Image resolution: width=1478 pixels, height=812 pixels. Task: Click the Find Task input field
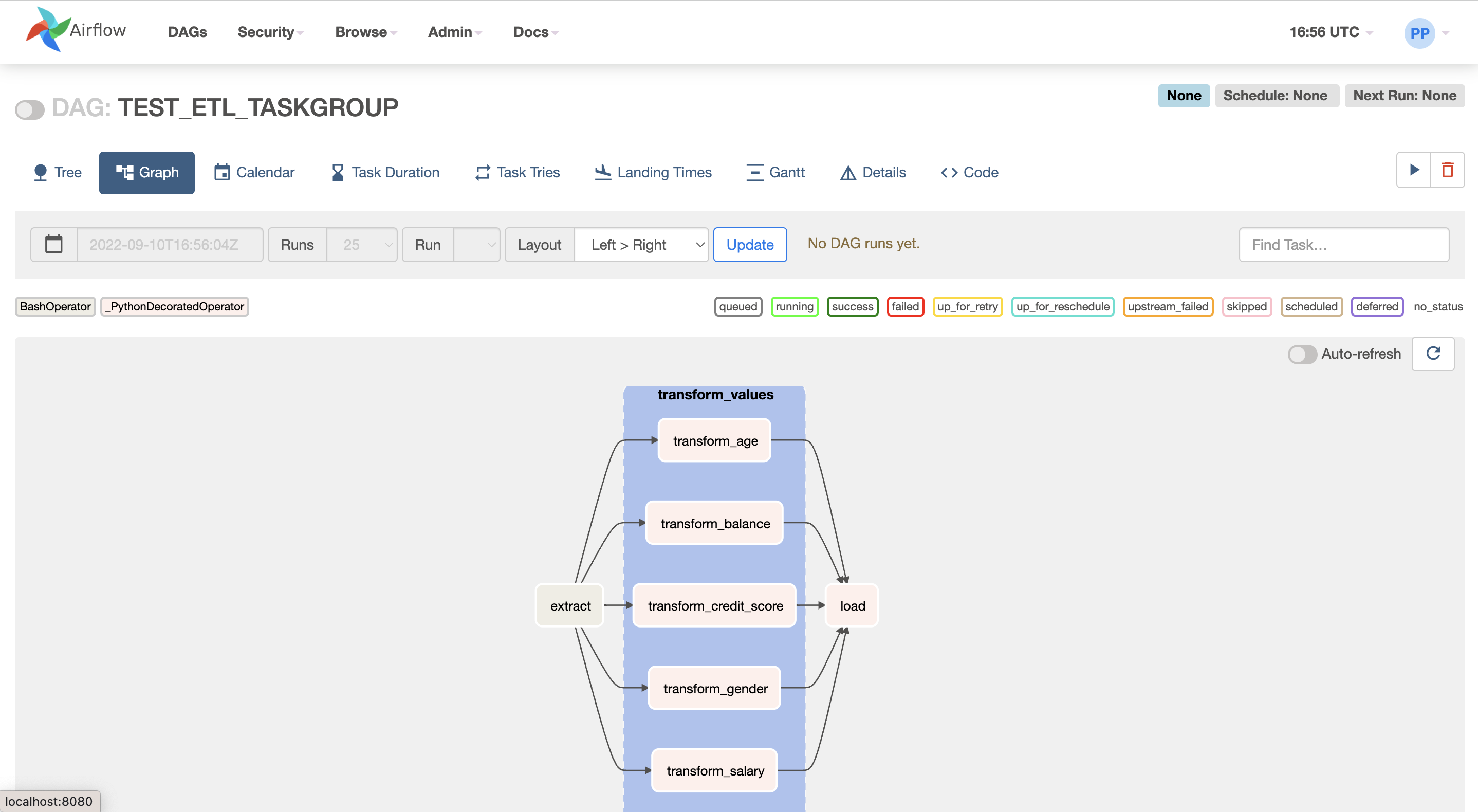click(1344, 245)
